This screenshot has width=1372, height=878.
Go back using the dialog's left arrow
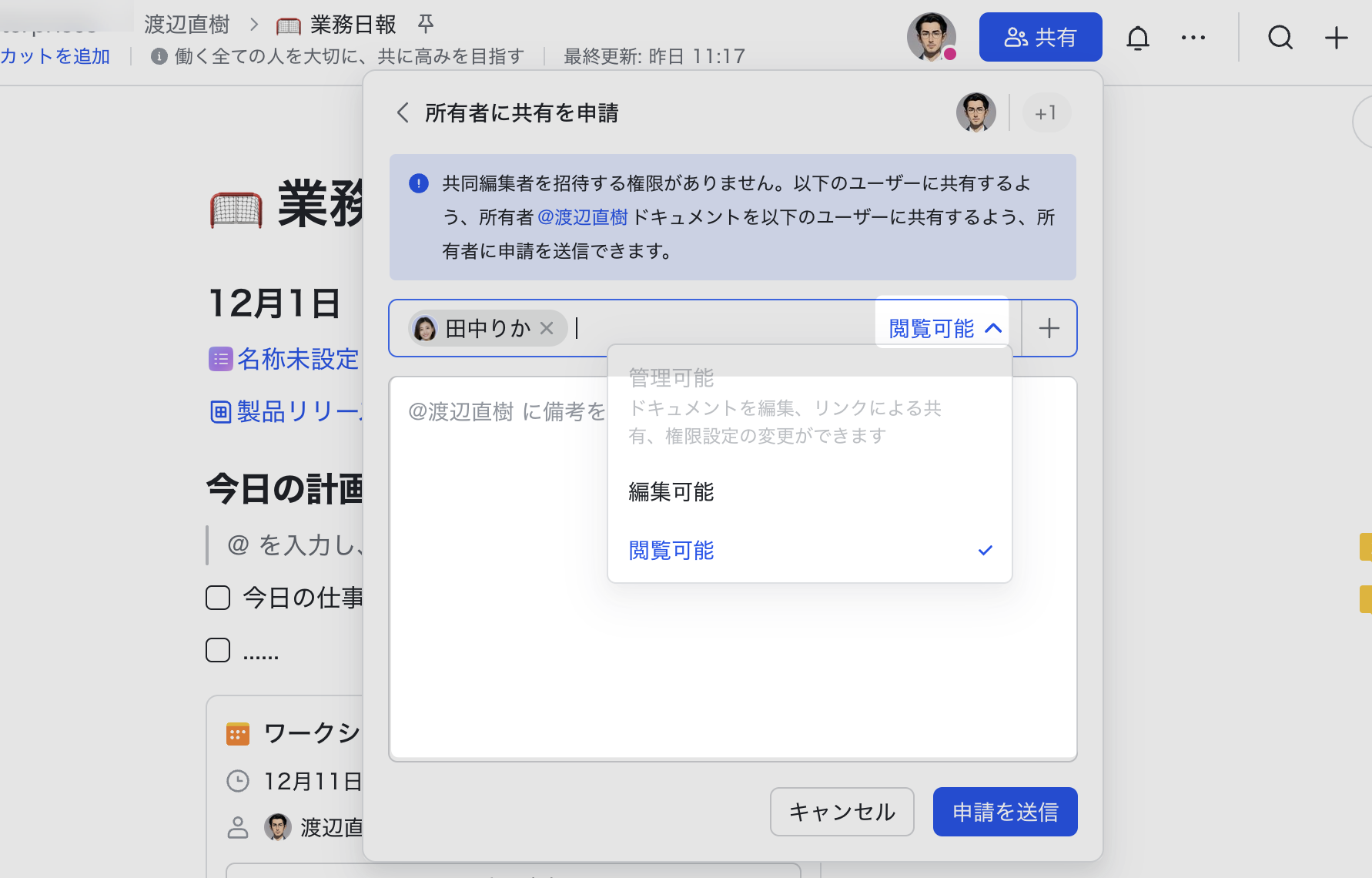(403, 113)
